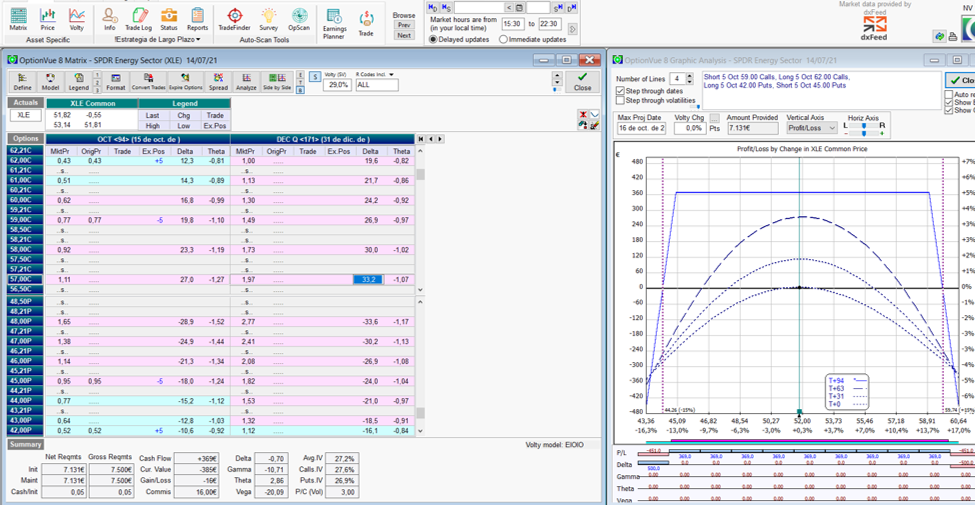
Task: Adjust Horiz Axis L-R slider
Action: [x=863, y=126]
